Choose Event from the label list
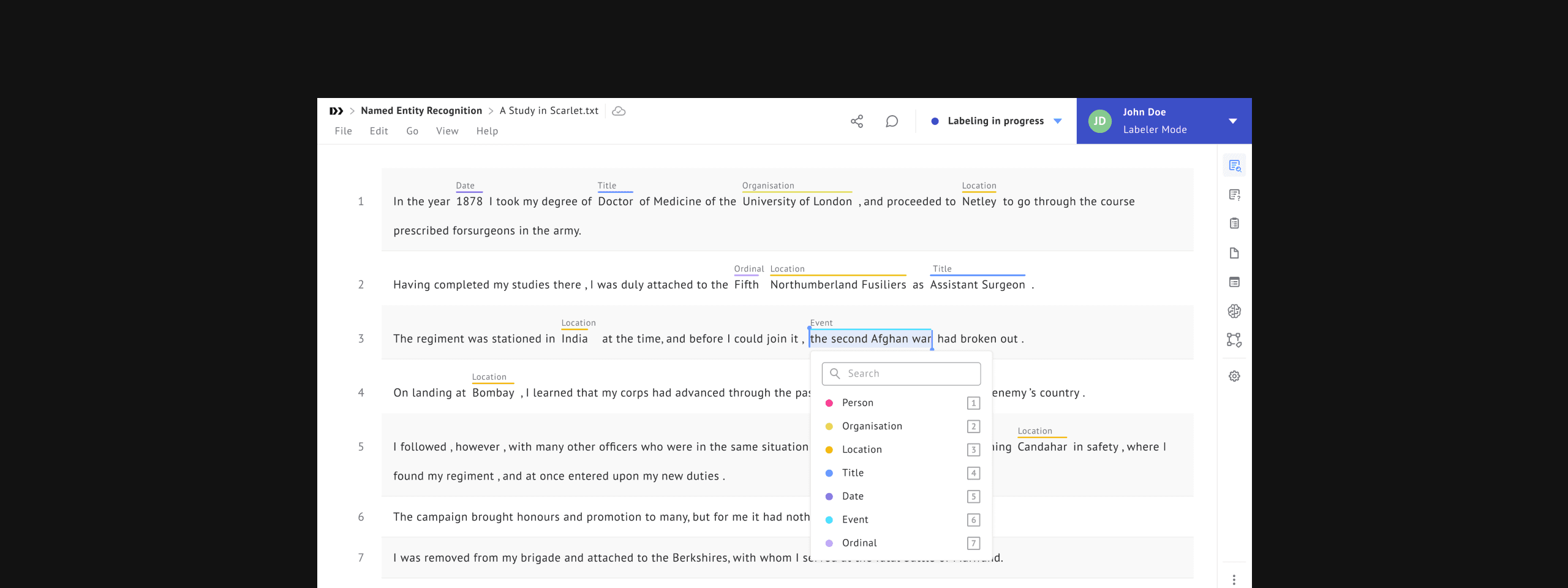 pos(902,519)
